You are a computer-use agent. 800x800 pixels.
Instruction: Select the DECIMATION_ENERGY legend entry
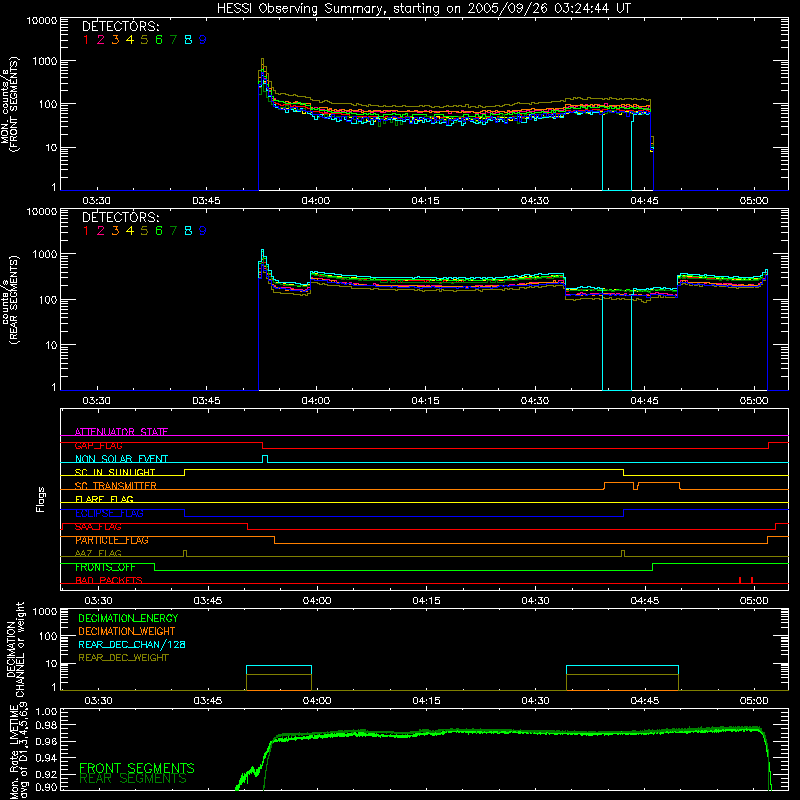click(x=128, y=618)
